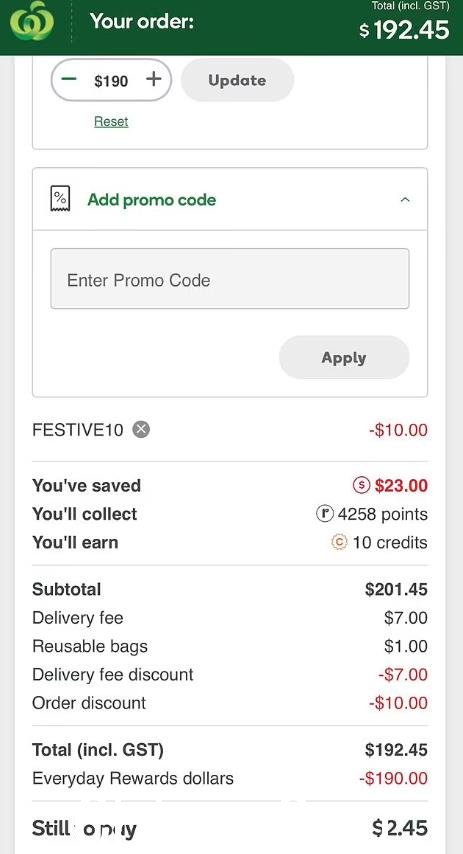The image size is (463, 854).
Task: Click the savings dollar icon
Action: tap(362, 485)
